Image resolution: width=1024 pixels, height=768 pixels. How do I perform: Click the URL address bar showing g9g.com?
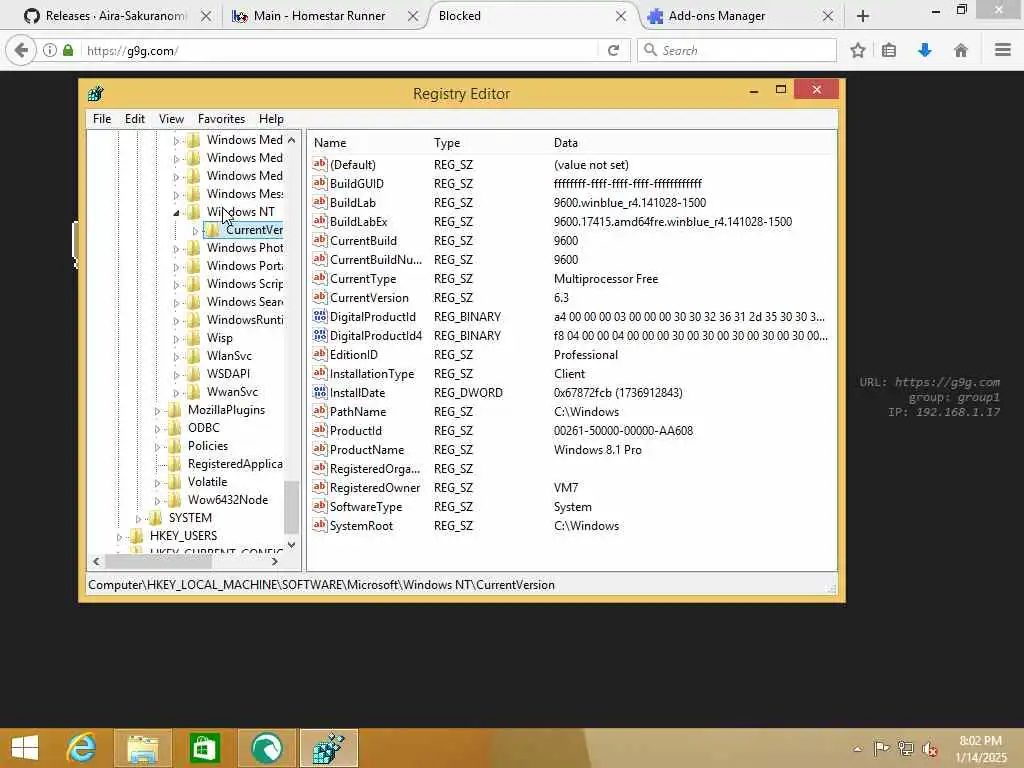(340, 50)
